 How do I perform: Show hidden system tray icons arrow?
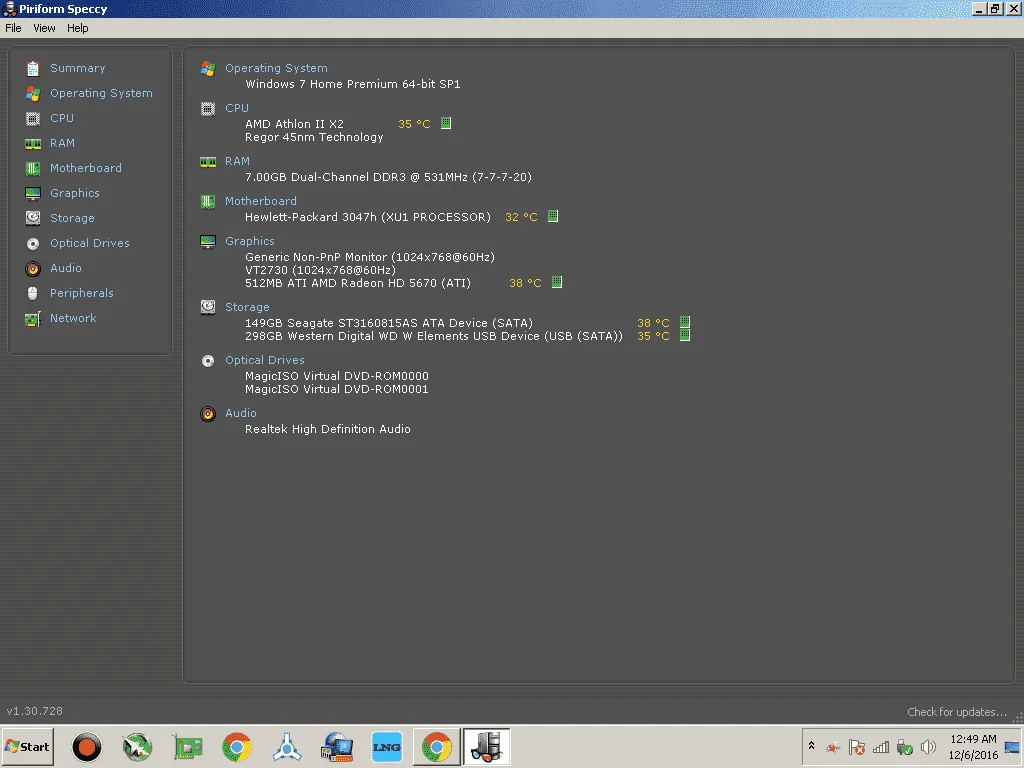(811, 746)
